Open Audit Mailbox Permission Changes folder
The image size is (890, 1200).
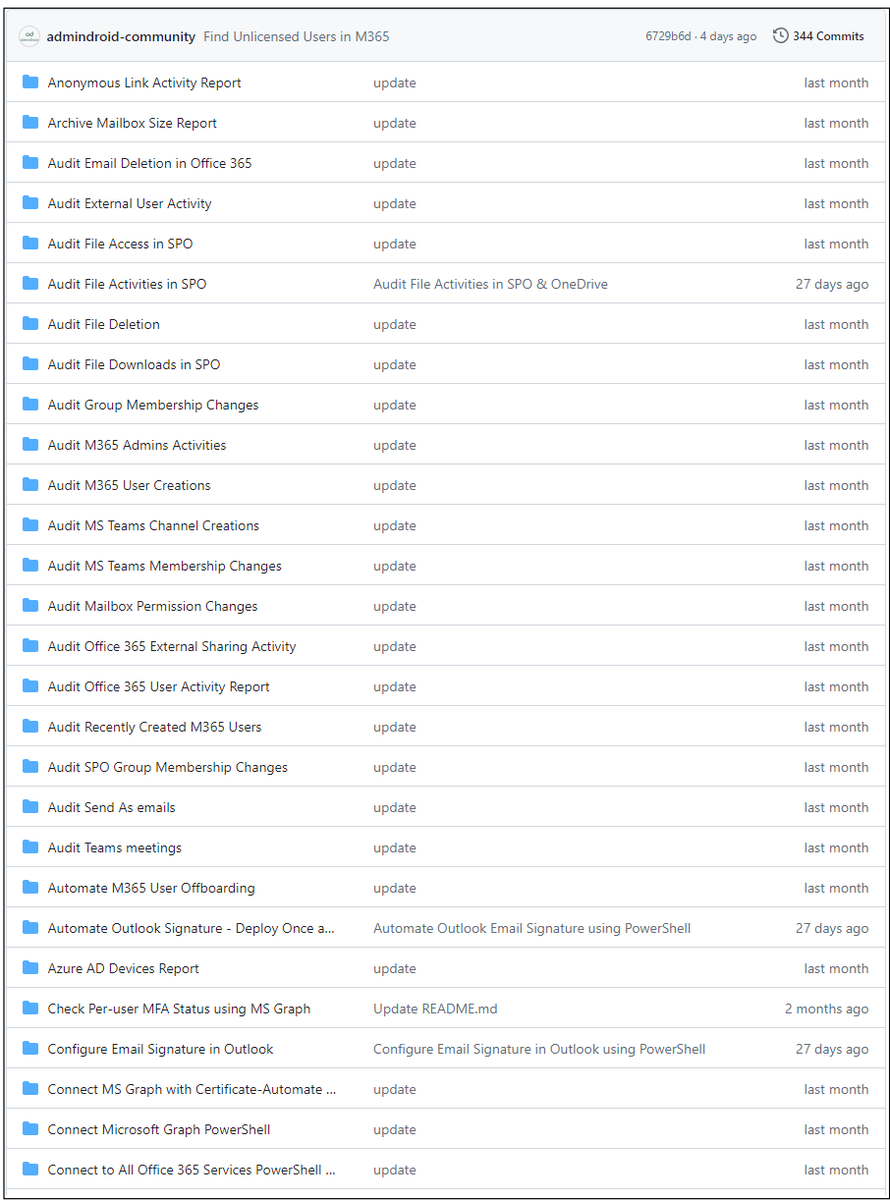[x=153, y=606]
